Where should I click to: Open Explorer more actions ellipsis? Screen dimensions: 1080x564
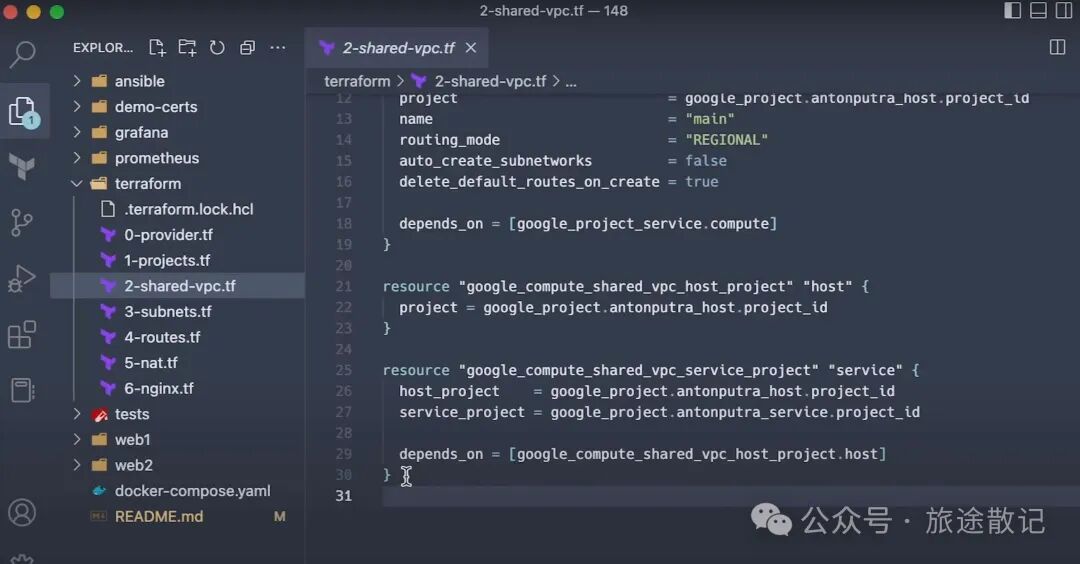coord(278,48)
